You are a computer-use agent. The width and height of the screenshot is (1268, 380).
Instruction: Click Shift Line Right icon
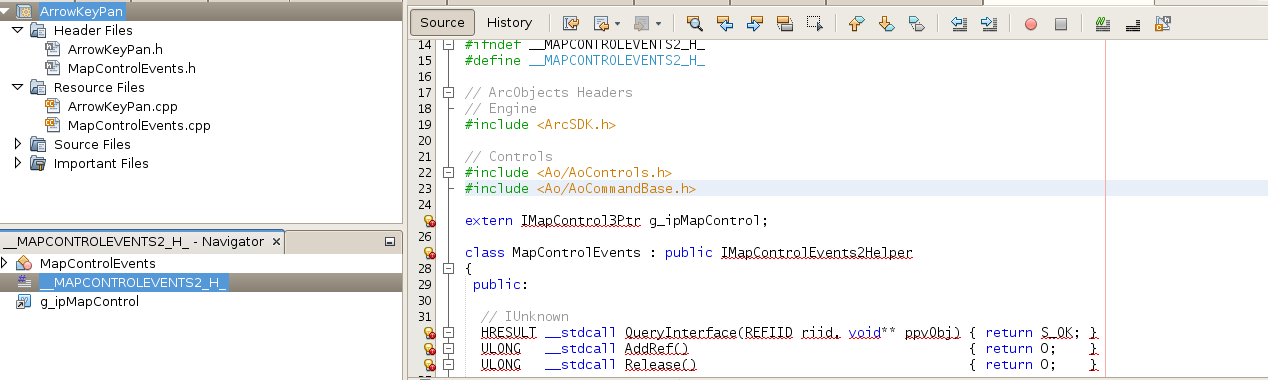tap(988, 23)
